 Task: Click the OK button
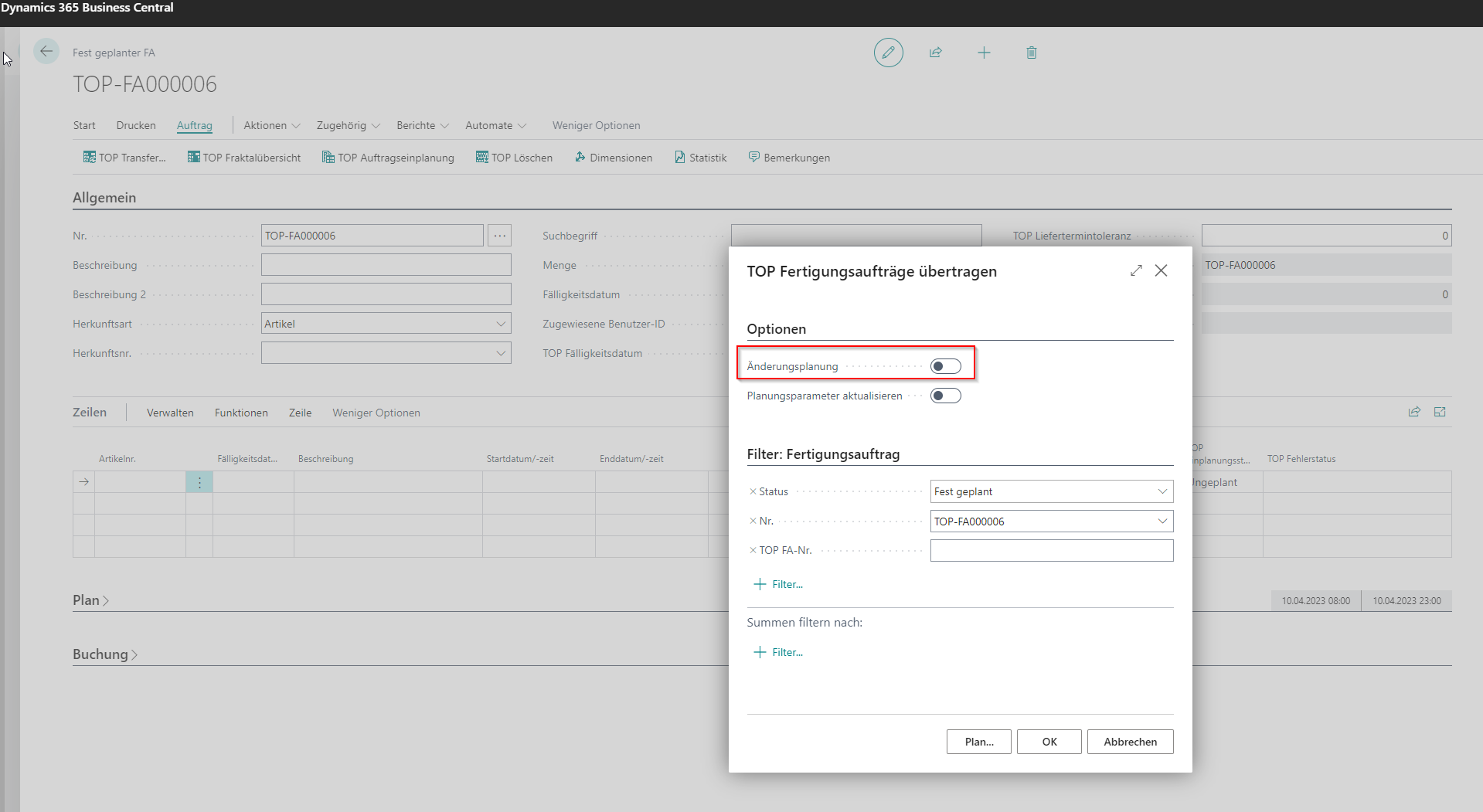click(x=1049, y=742)
